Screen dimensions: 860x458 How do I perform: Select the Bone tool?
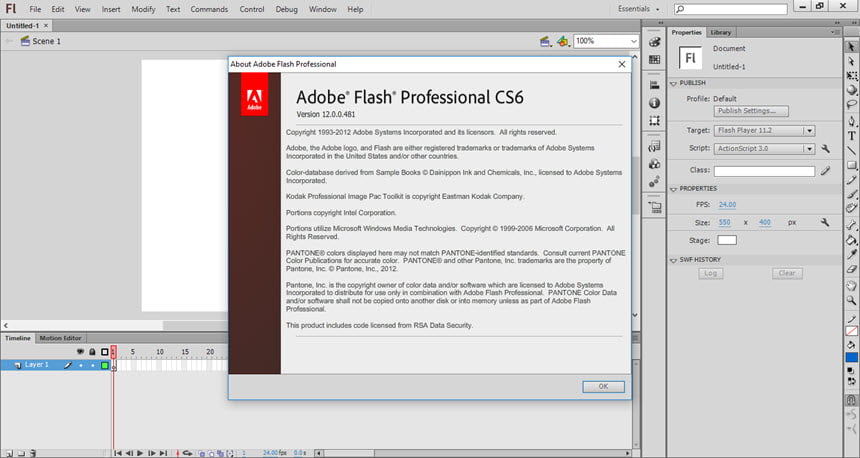click(x=852, y=225)
